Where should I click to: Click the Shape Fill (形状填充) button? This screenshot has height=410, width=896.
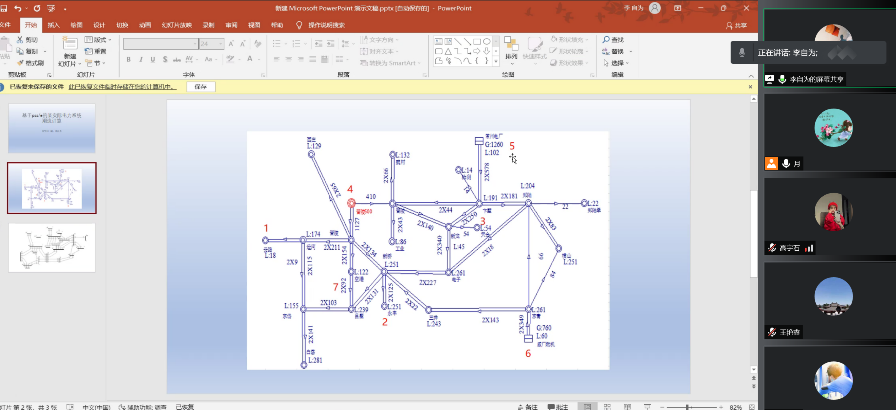click(568, 39)
